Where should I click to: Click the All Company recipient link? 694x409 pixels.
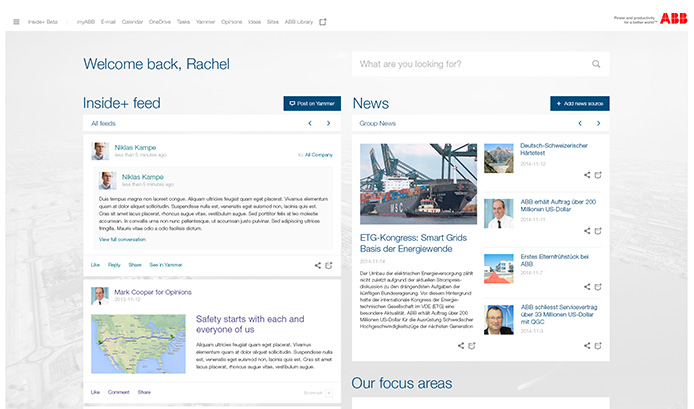pos(319,155)
